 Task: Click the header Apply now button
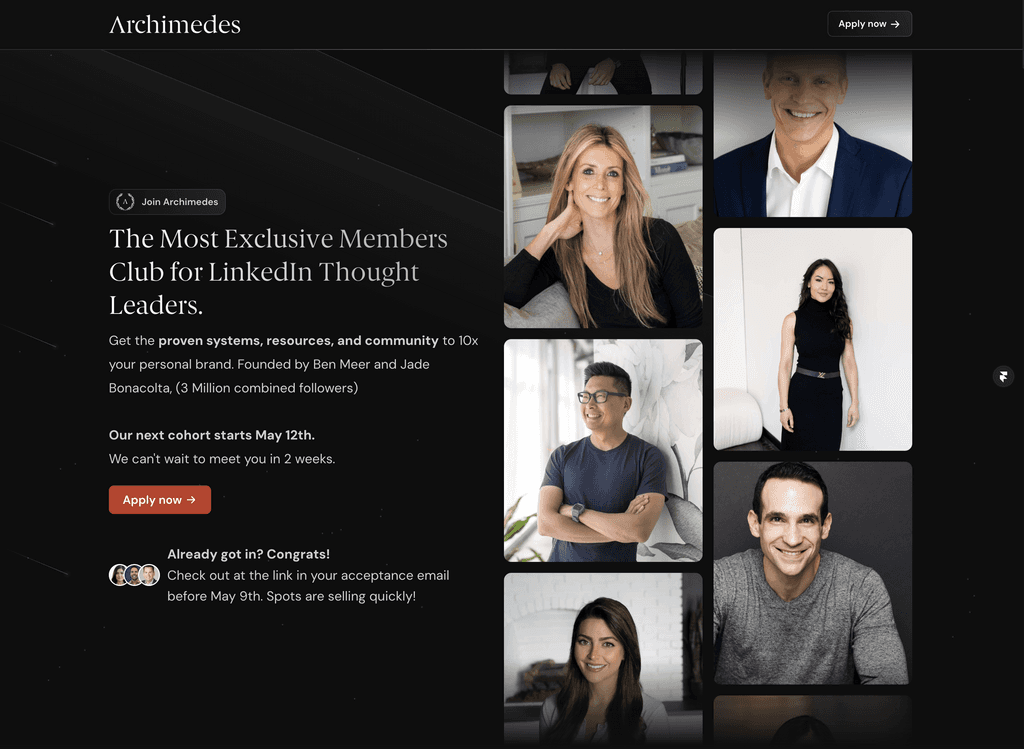(x=870, y=24)
